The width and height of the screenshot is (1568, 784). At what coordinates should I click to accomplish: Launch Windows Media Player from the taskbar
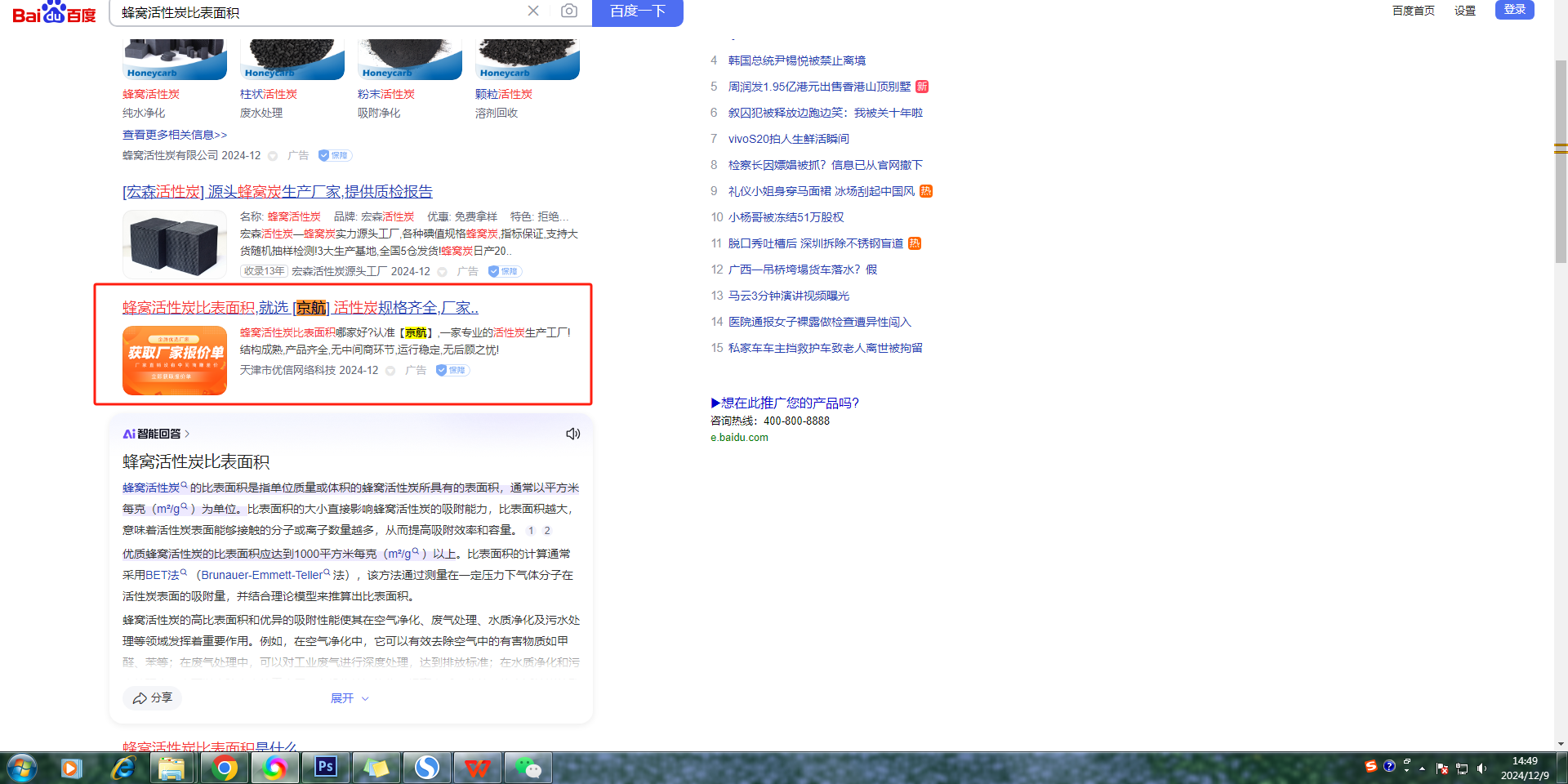[x=71, y=768]
